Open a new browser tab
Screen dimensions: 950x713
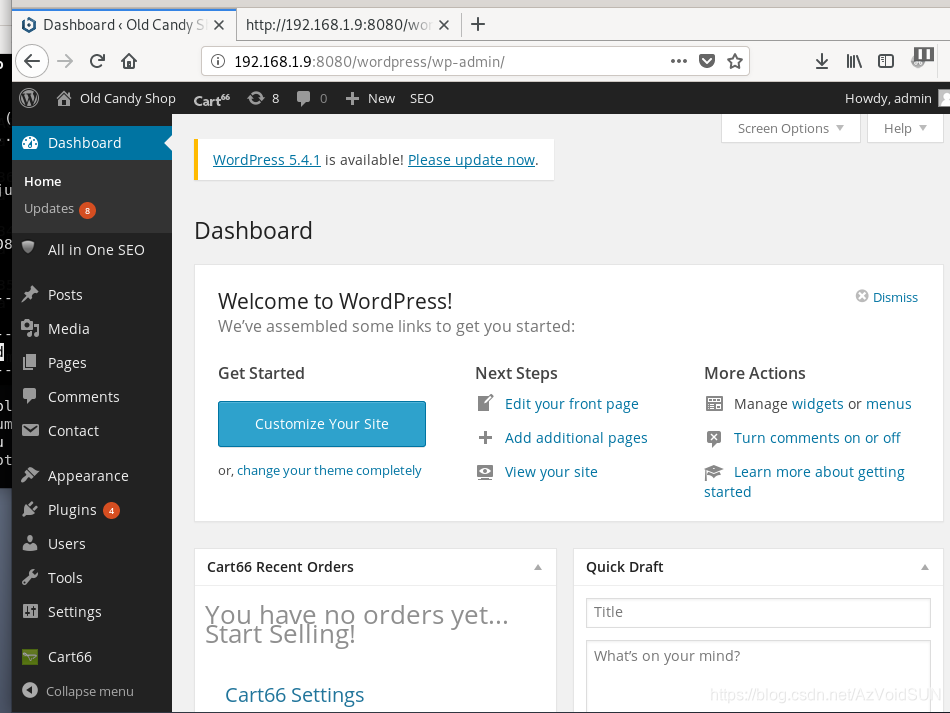point(478,24)
